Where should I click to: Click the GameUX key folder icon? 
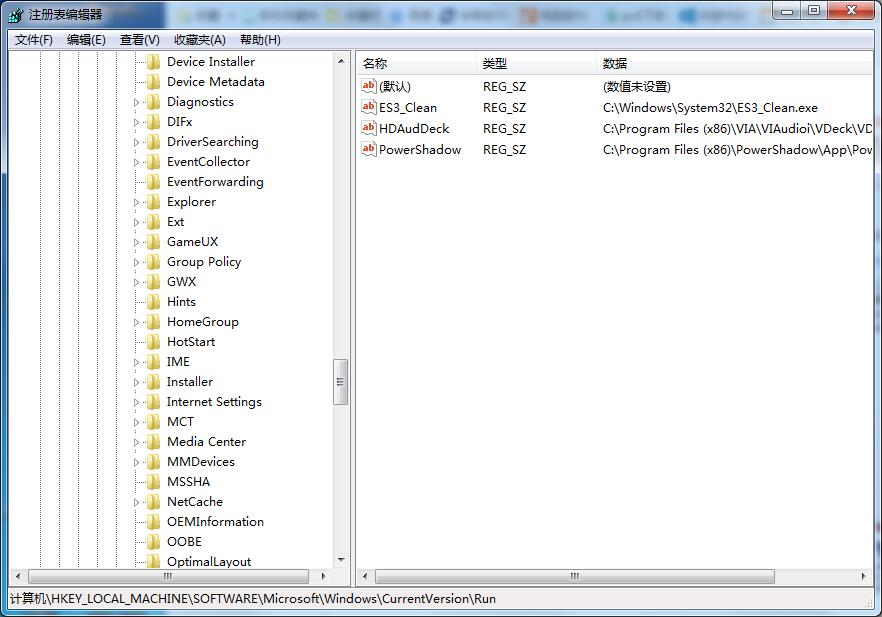click(x=152, y=241)
